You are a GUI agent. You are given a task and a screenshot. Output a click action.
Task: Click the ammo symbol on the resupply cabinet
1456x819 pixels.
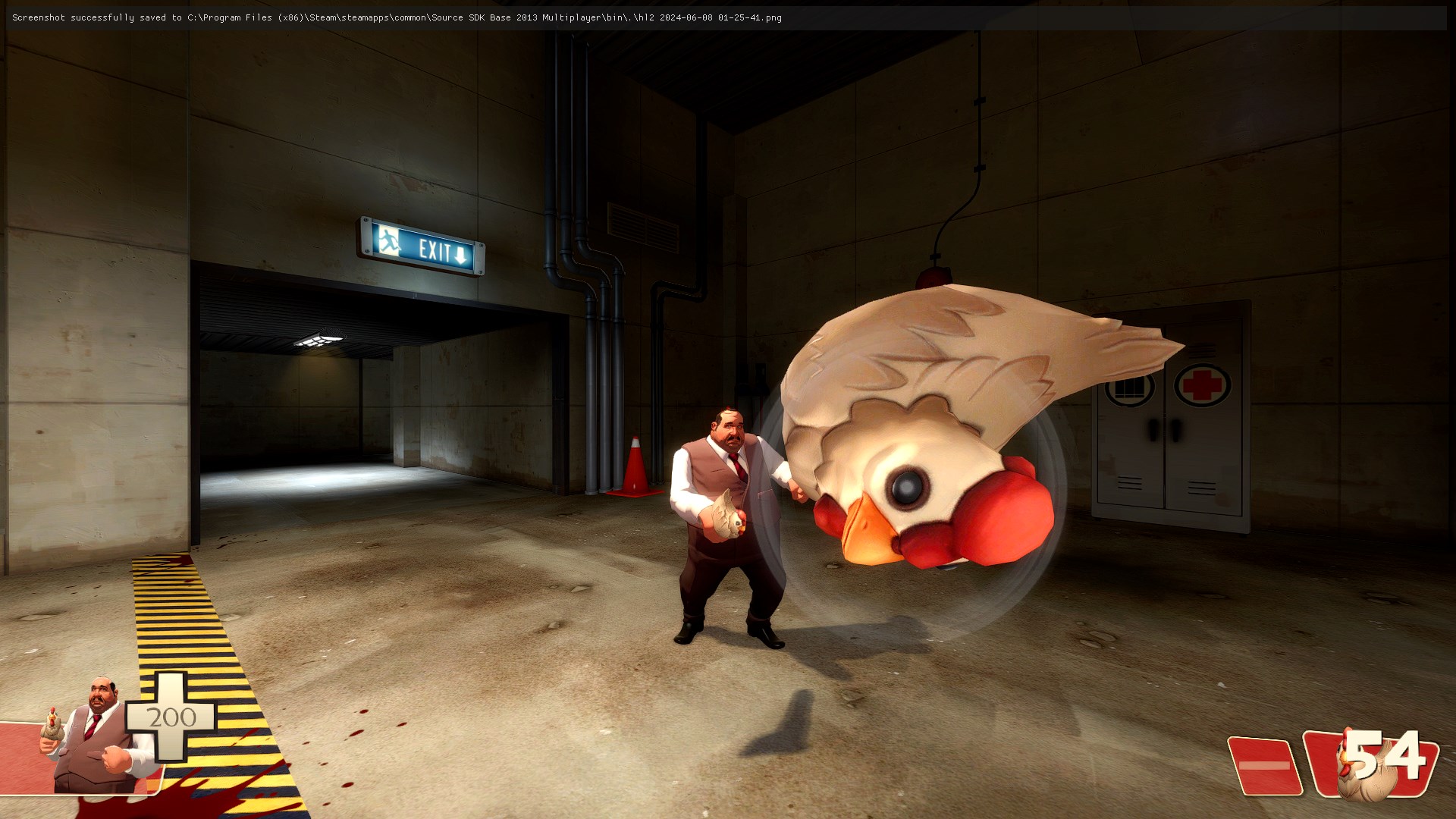pyautogui.click(x=1129, y=389)
